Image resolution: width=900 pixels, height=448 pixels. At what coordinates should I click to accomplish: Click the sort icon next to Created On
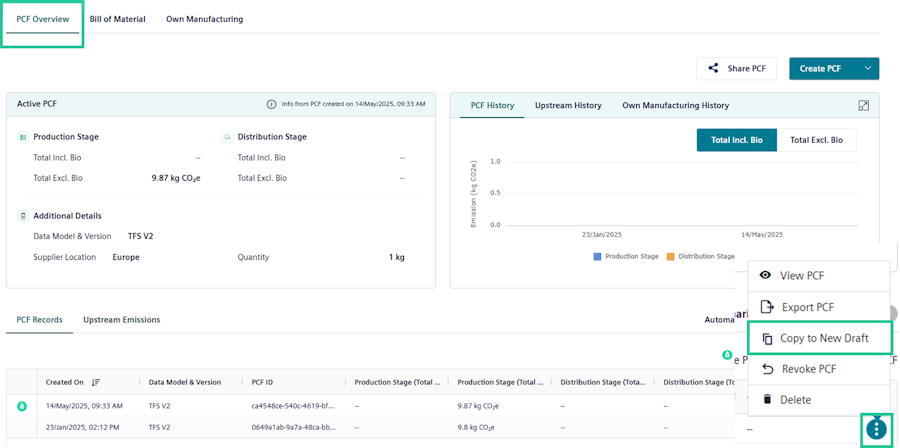(96, 382)
